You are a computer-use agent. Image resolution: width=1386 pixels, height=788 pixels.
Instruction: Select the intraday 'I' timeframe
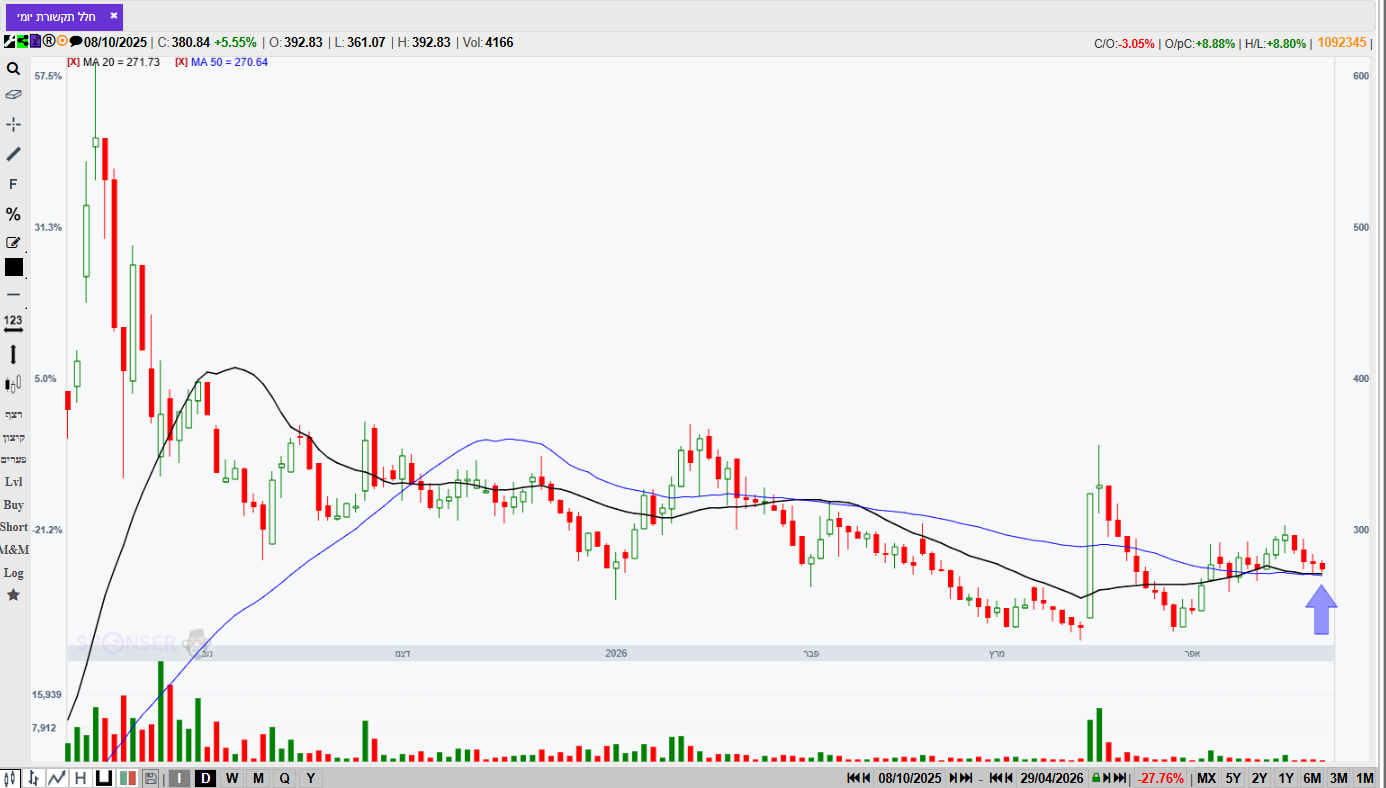point(180,778)
